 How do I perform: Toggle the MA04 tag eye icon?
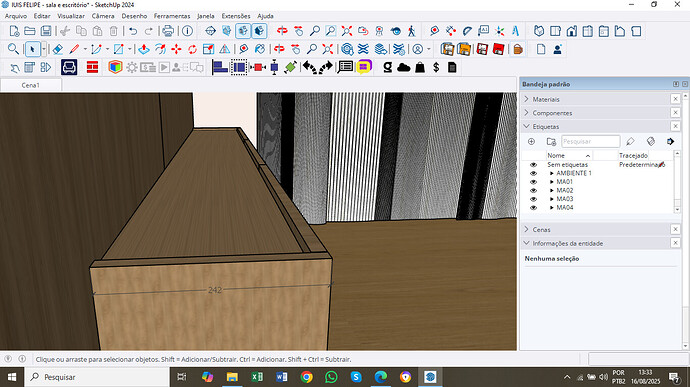click(x=533, y=208)
